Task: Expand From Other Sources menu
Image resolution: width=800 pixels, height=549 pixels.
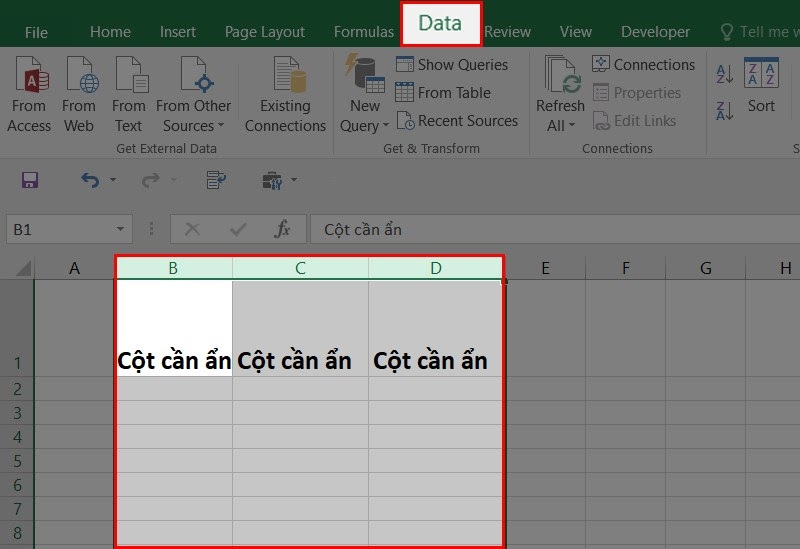Action: pos(193,94)
